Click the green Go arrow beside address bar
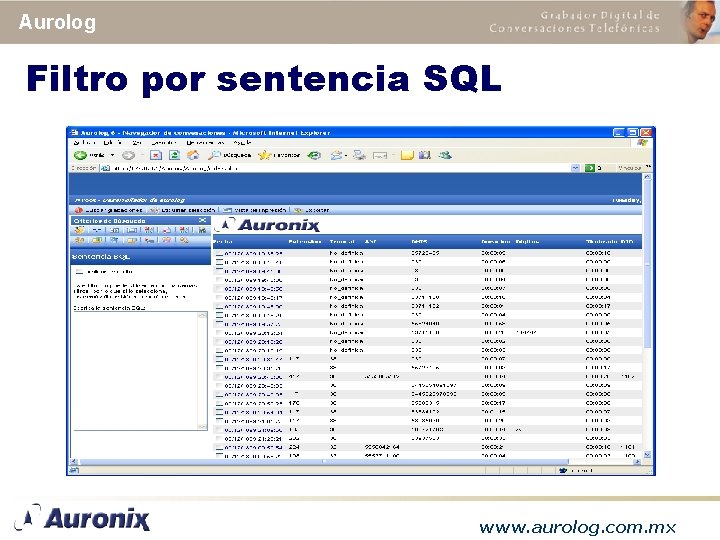720x540 pixels. [590, 168]
